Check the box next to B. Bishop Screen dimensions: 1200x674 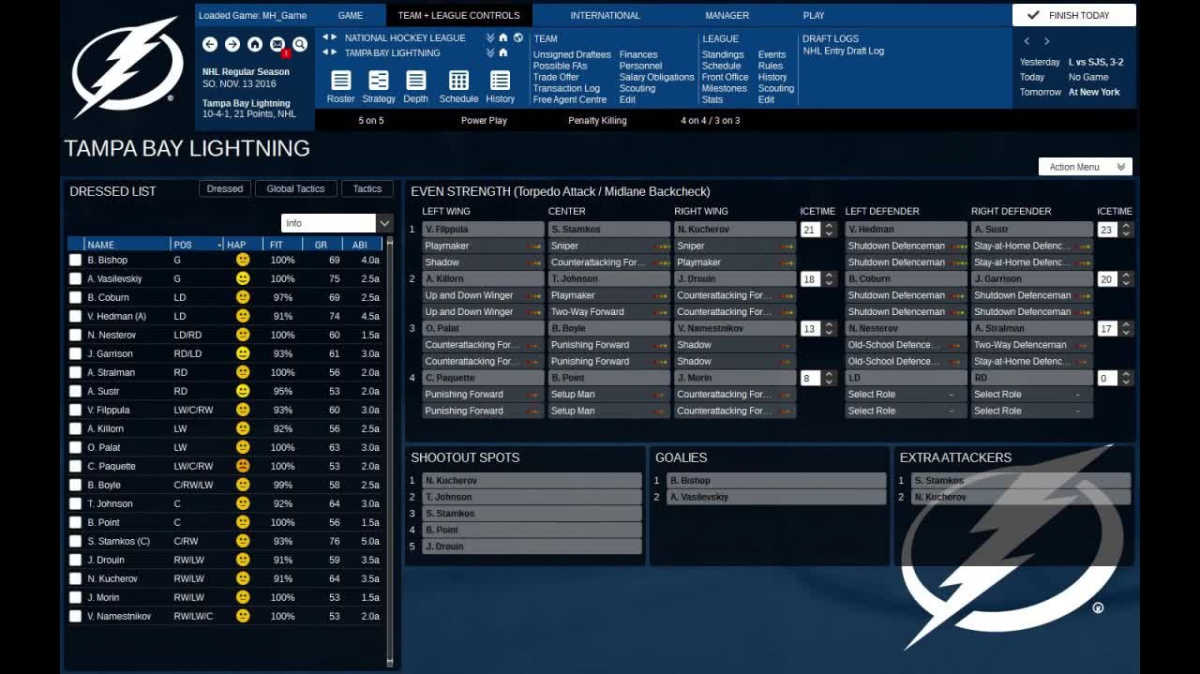point(75,260)
